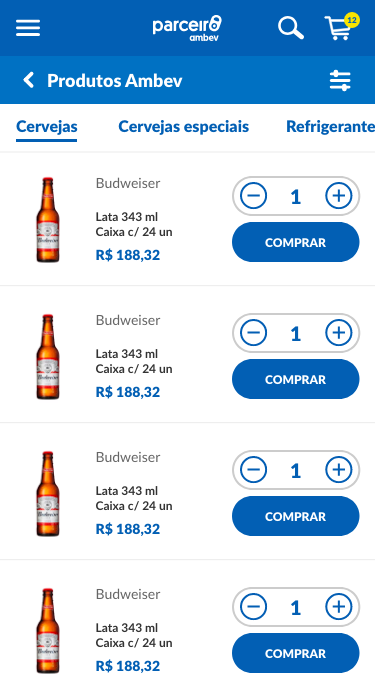Open the hamburger menu
Image resolution: width=375 pixels, height=696 pixels.
tap(28, 28)
